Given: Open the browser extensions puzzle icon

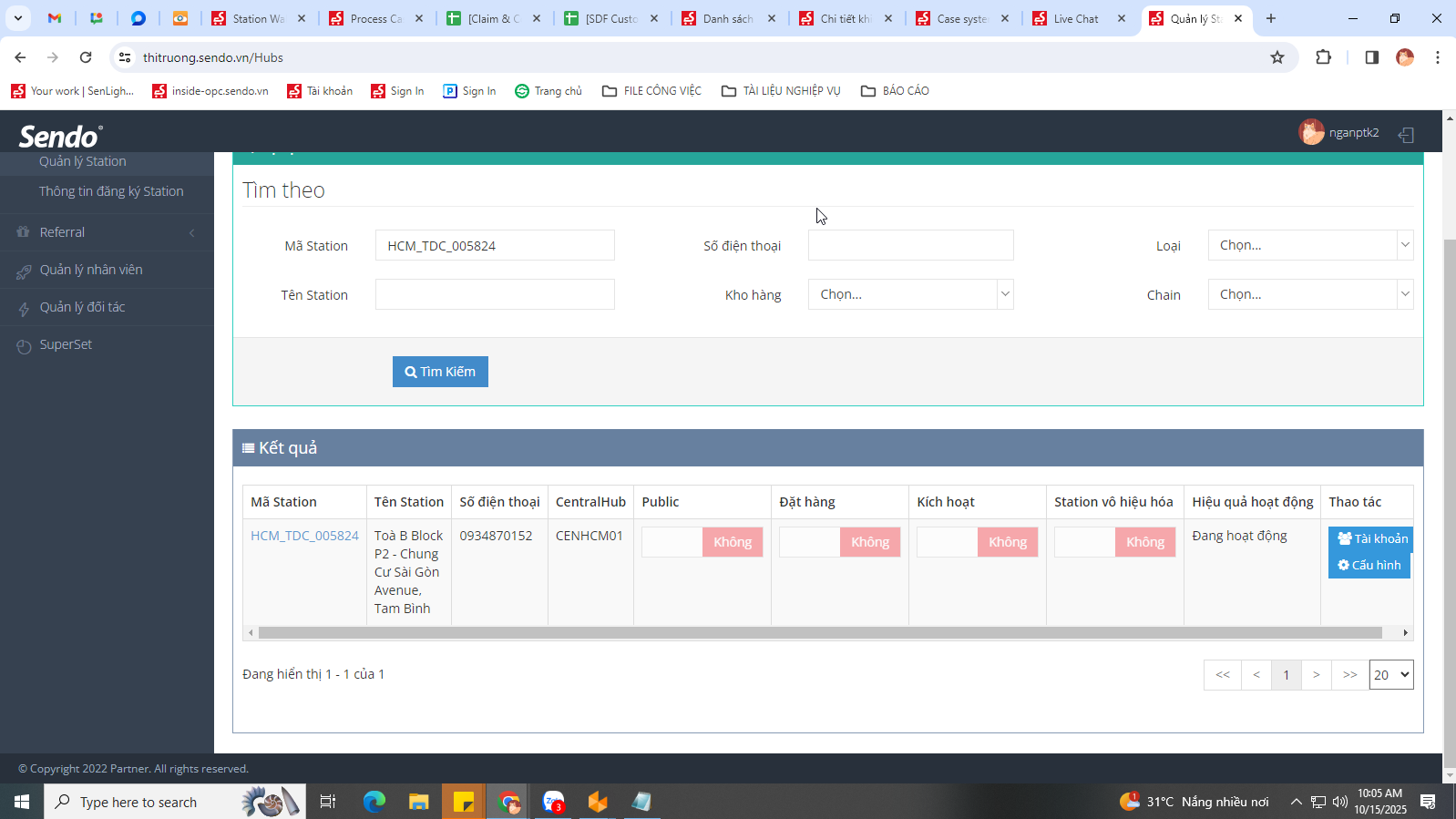Looking at the screenshot, I should coord(1324,57).
